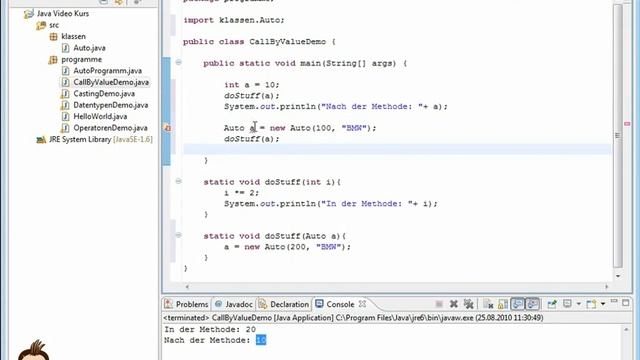The image size is (640, 360).
Task: Toggle Pin Console button
Action: [552, 304]
